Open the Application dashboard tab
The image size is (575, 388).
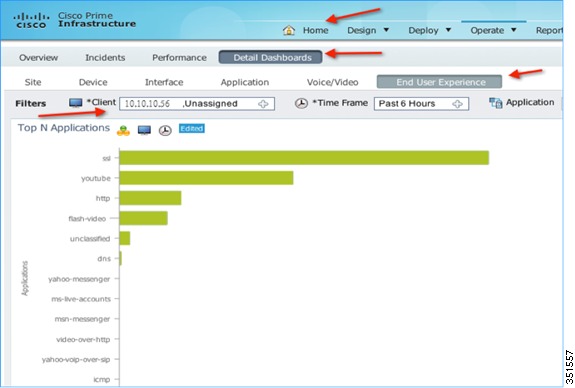coord(245,83)
